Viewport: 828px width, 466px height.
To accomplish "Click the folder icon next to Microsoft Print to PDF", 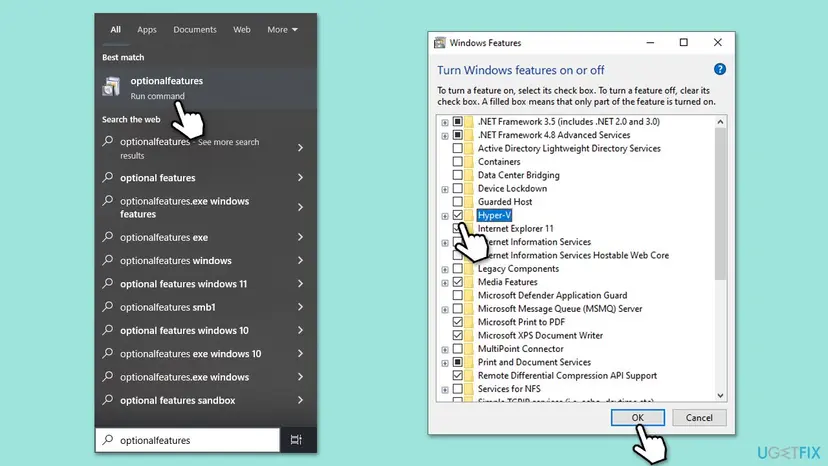I will click(469, 322).
